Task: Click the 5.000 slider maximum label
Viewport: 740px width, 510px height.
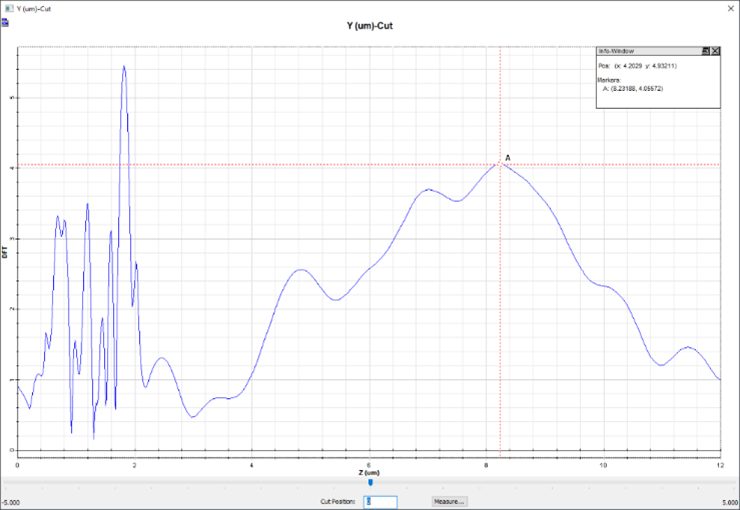Action: (727, 503)
